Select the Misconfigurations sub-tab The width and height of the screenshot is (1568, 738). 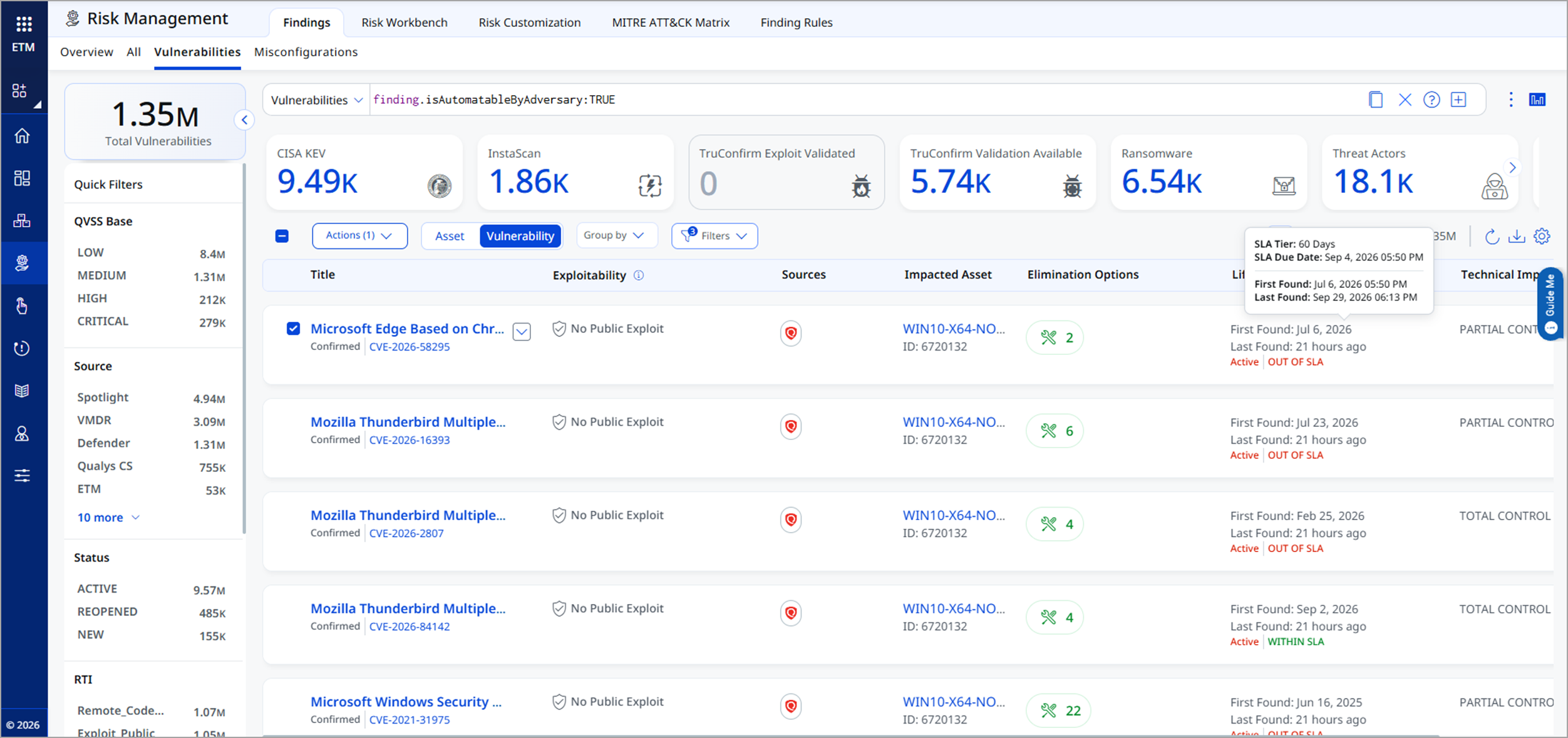[x=306, y=52]
